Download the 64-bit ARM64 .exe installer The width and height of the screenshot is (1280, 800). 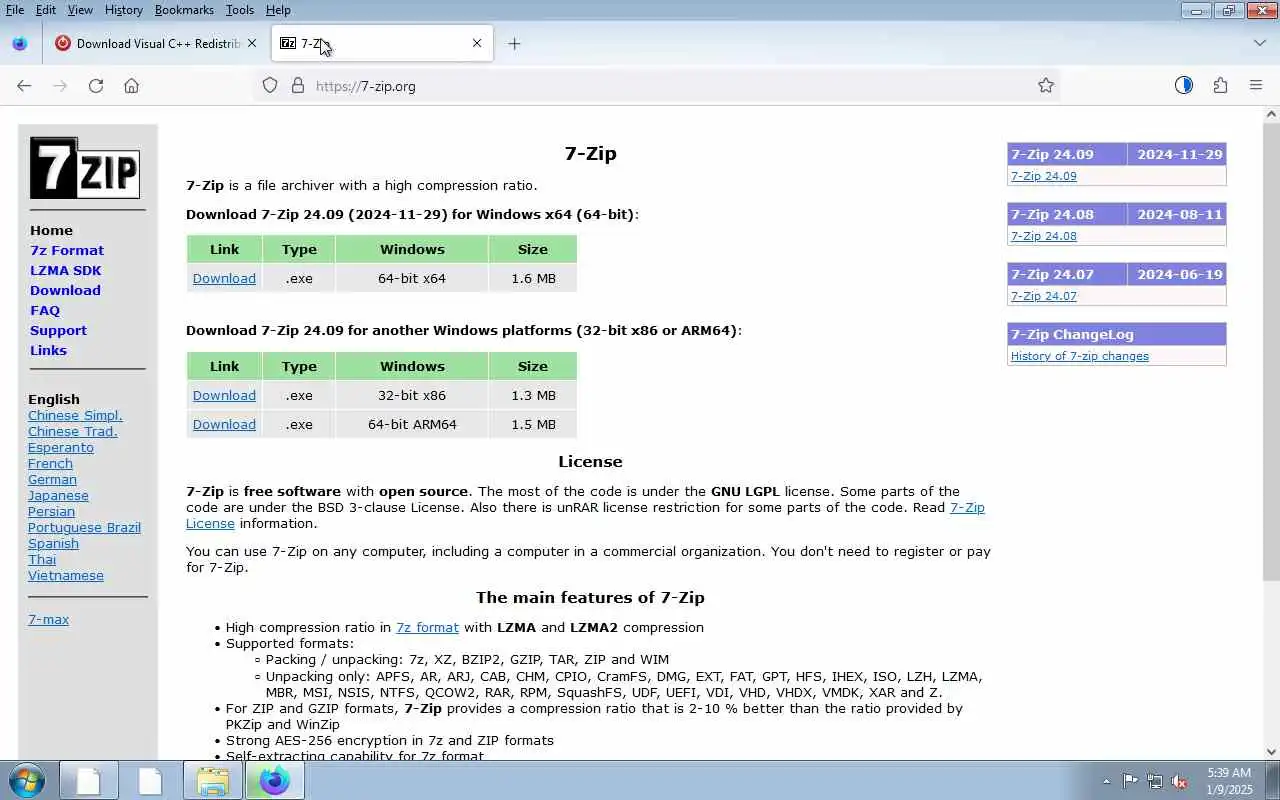click(x=224, y=424)
